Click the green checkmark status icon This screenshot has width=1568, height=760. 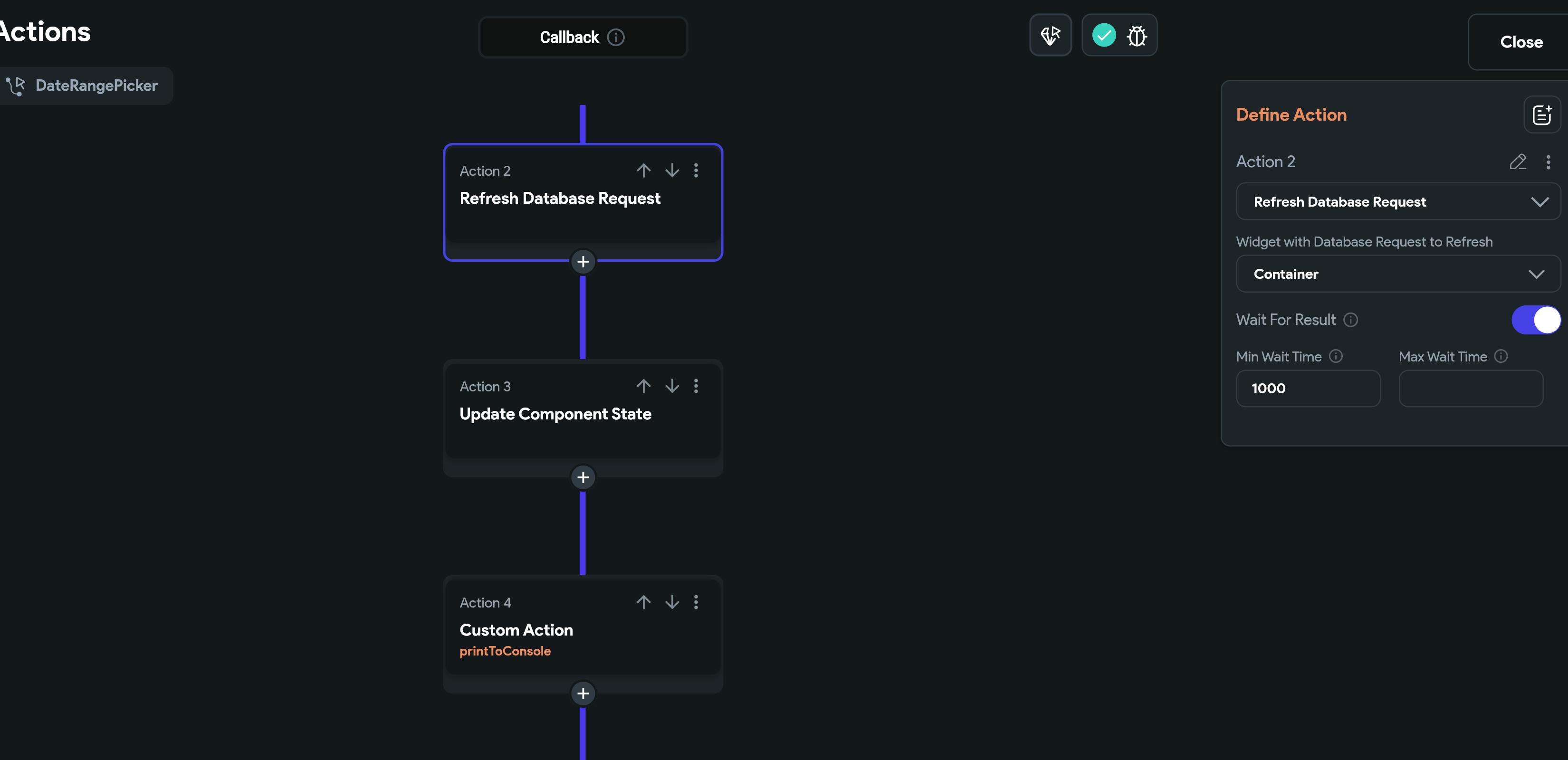click(1104, 35)
